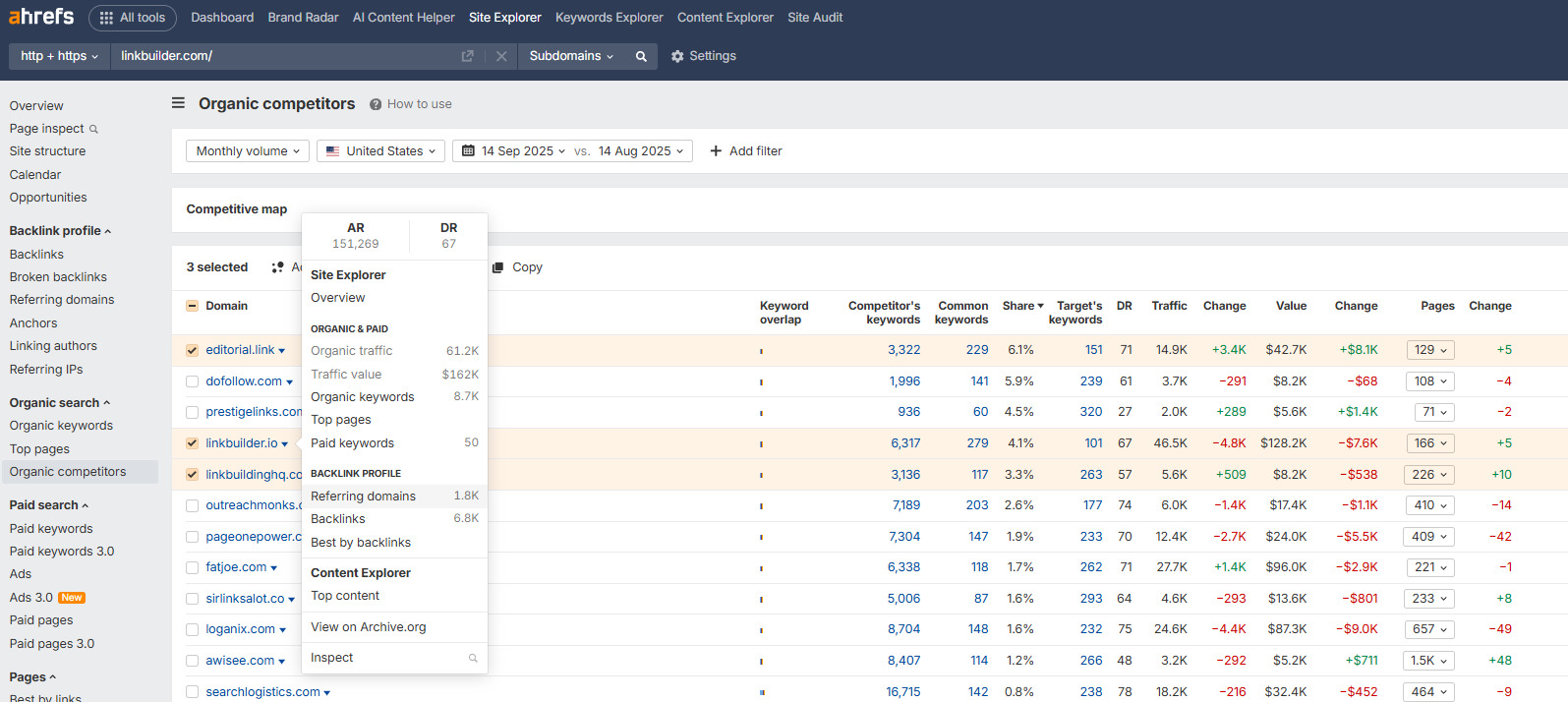
Task: Expand the dofollow.com domain caret menu
Action: tap(289, 382)
